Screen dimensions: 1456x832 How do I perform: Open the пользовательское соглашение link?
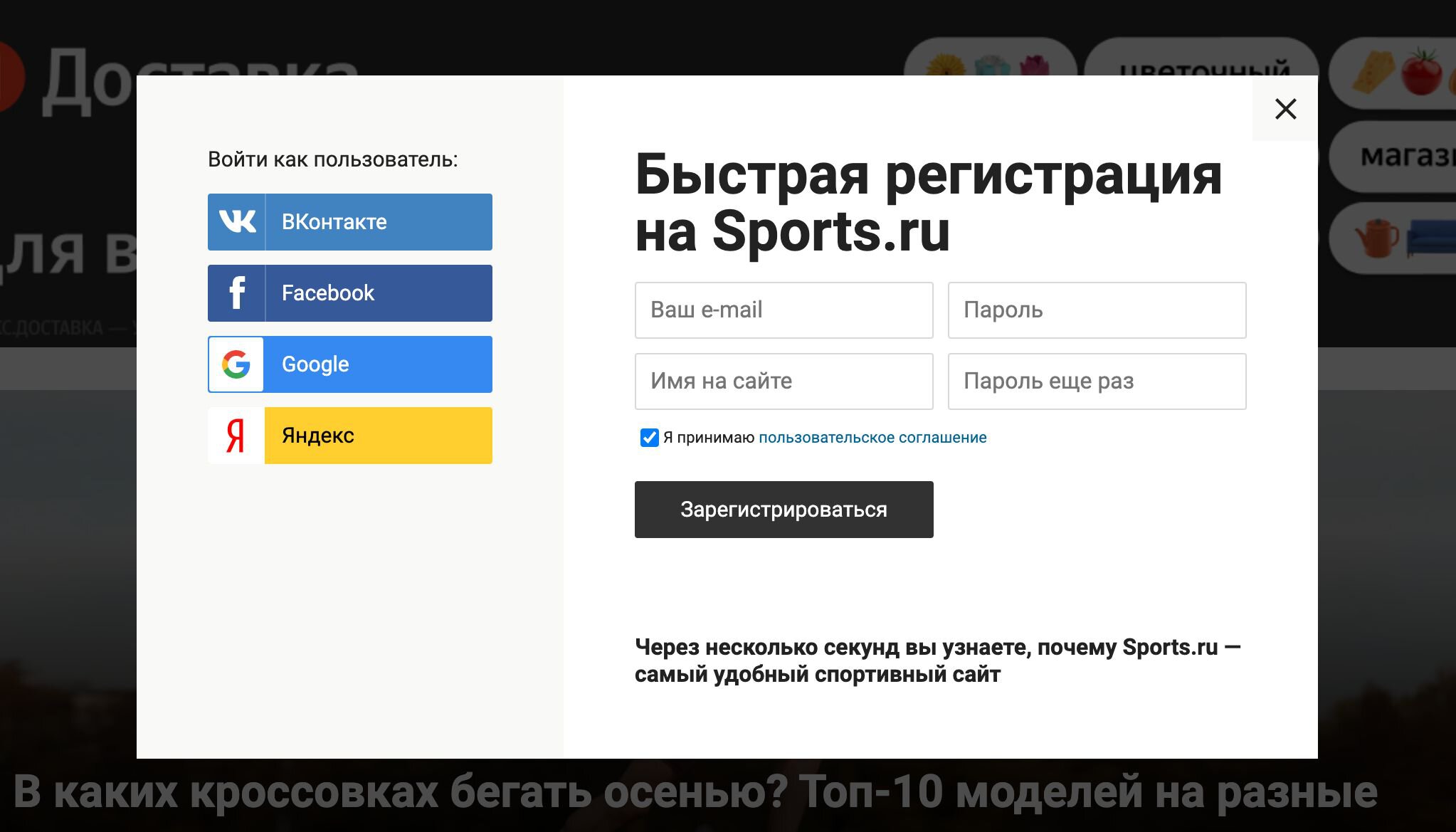872,438
